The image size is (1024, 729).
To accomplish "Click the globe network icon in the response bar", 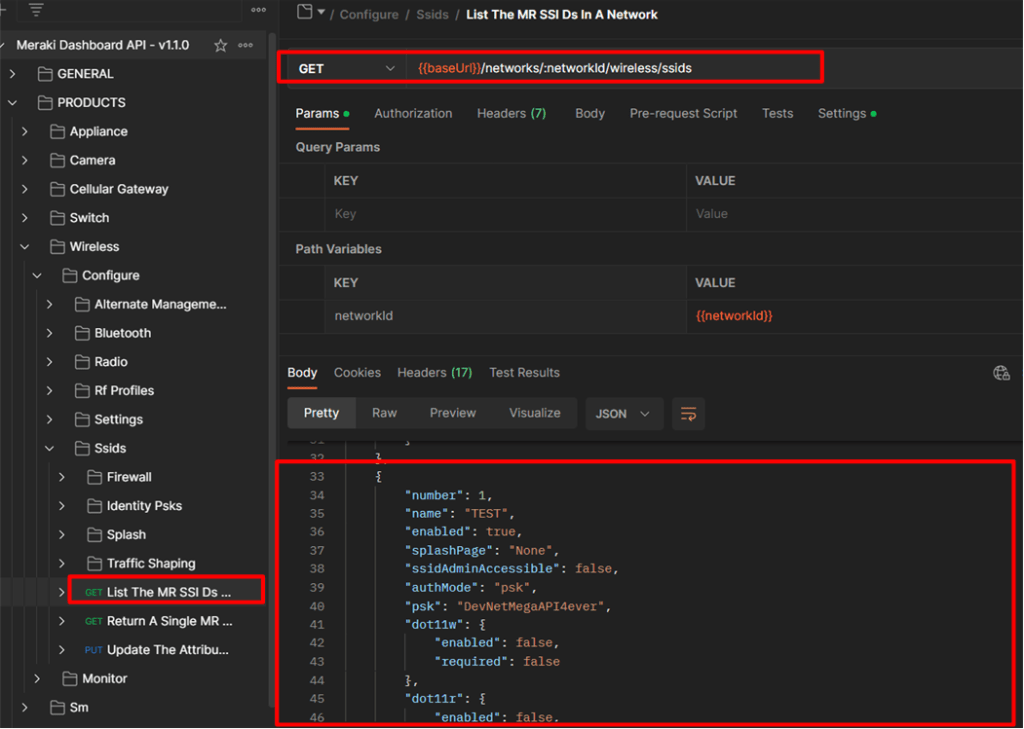I will 1001,373.
